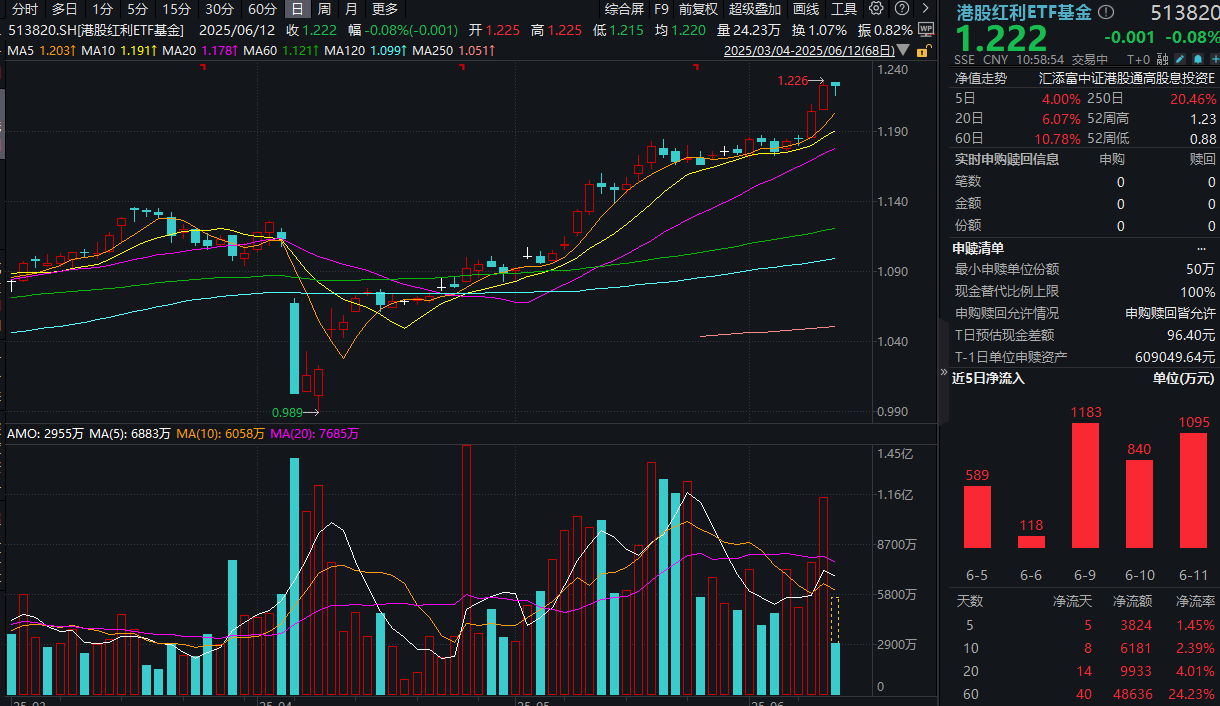
Task: Toggle 前复权 price adjustment
Action: [697, 9]
